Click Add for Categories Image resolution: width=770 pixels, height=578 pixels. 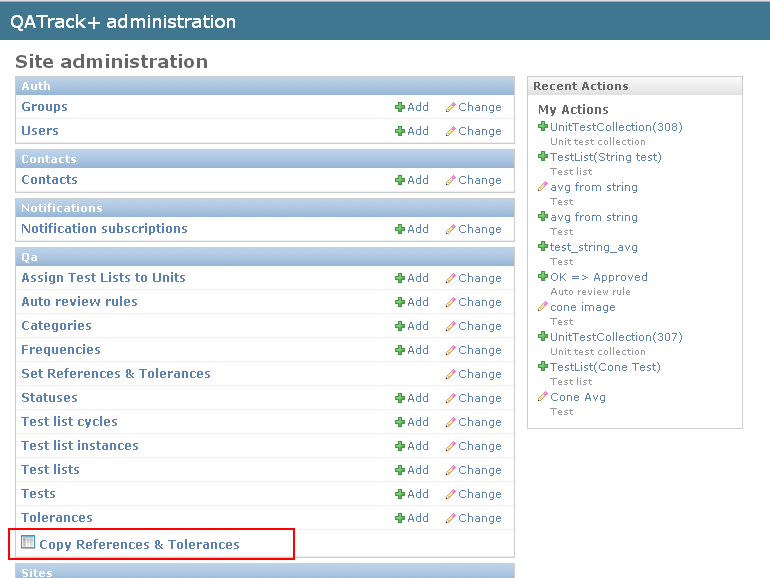417,326
